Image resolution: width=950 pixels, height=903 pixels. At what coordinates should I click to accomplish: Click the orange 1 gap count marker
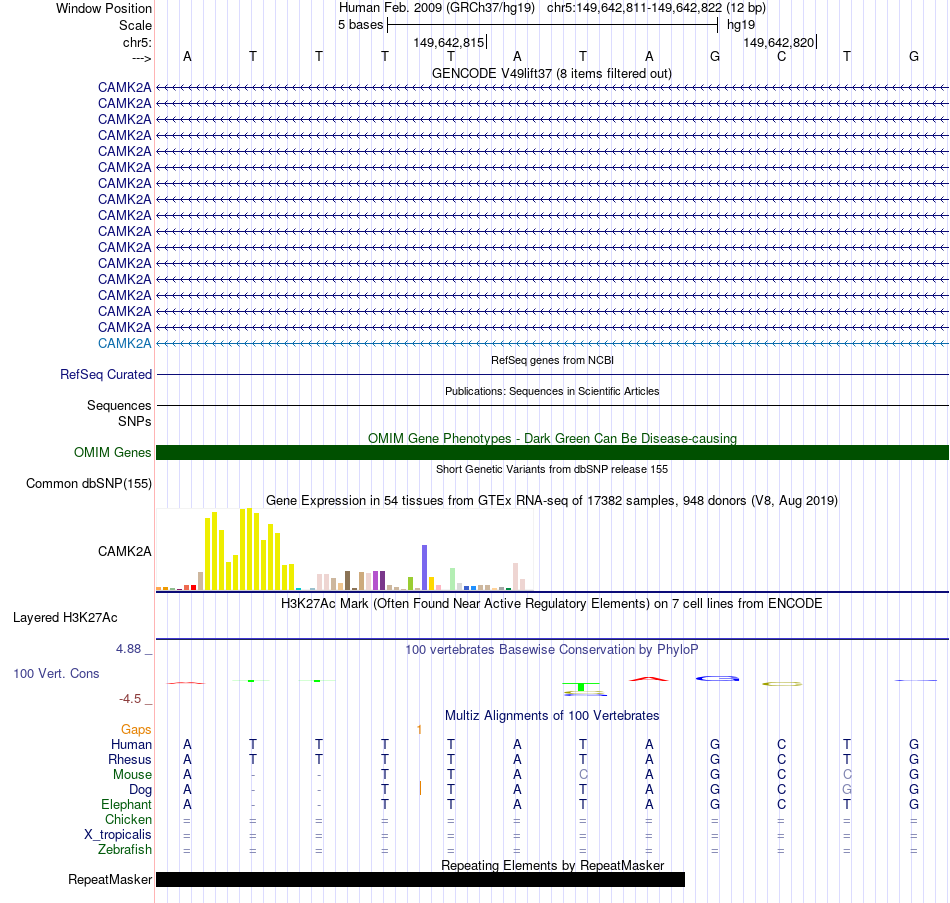[419, 730]
